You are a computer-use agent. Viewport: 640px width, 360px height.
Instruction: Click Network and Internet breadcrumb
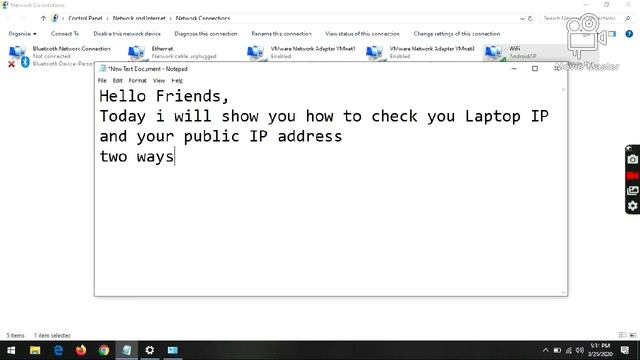[139, 18]
